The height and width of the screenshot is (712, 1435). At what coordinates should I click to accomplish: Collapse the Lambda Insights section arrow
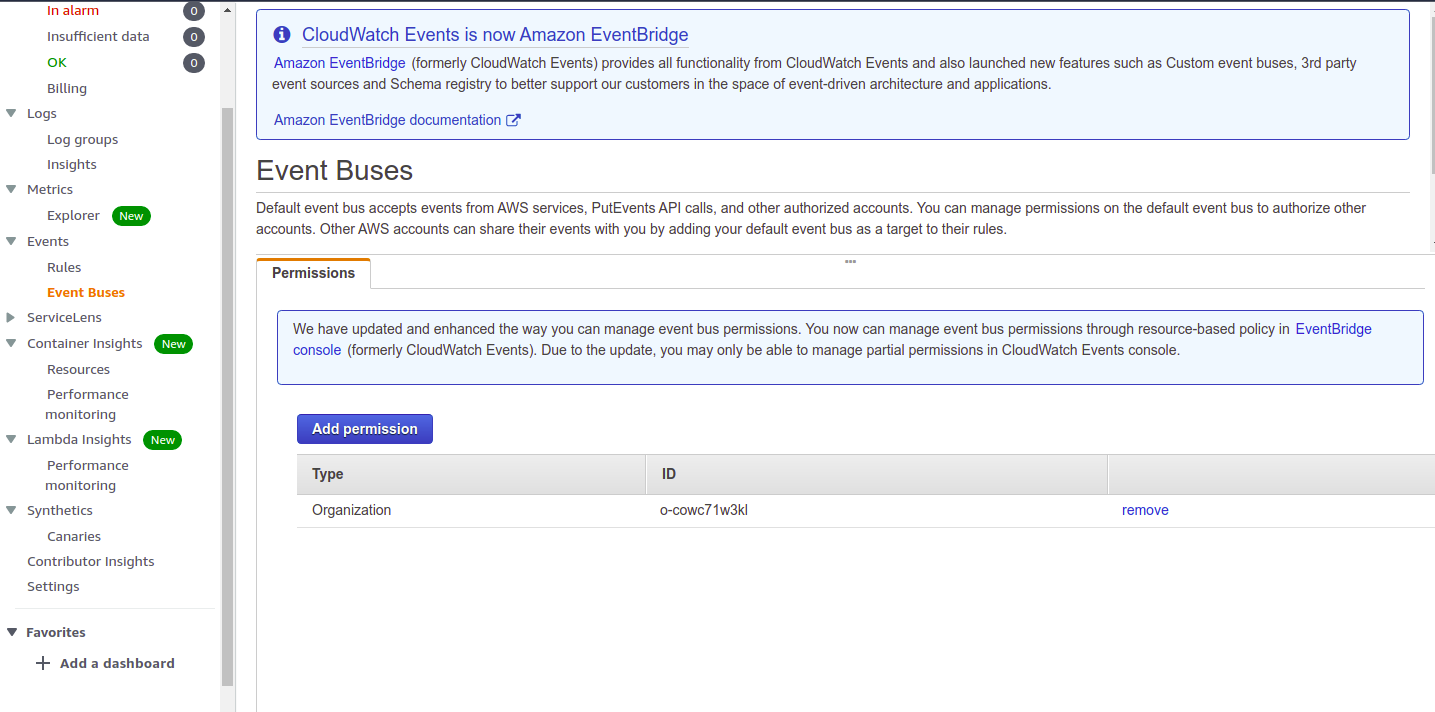tap(11, 440)
